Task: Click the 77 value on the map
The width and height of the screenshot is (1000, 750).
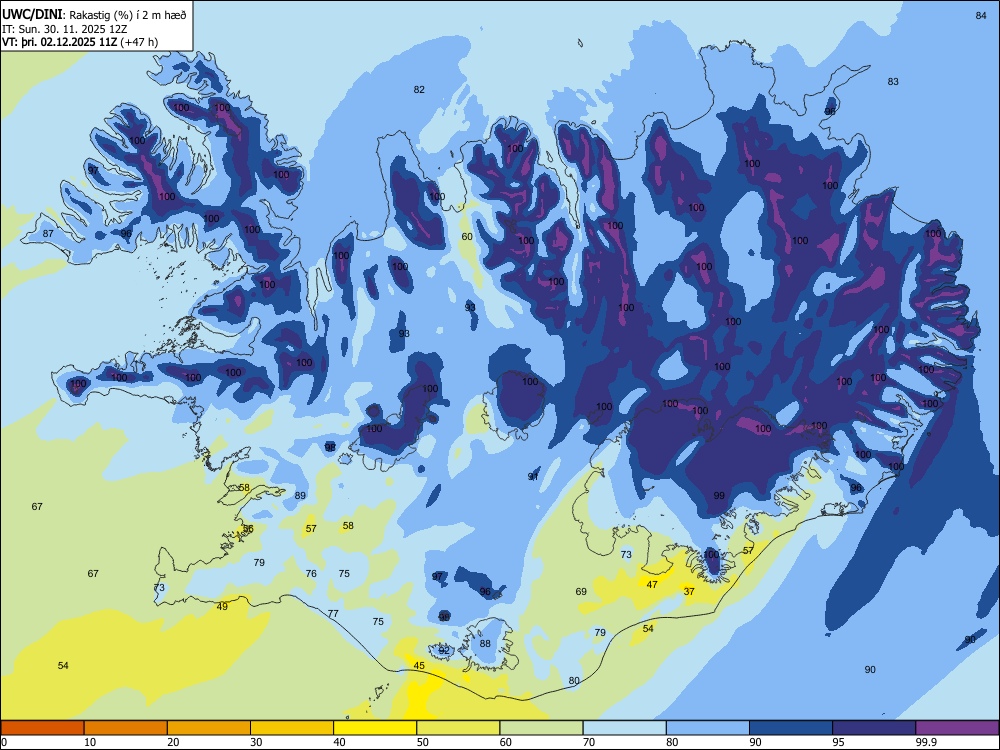Action: (333, 614)
